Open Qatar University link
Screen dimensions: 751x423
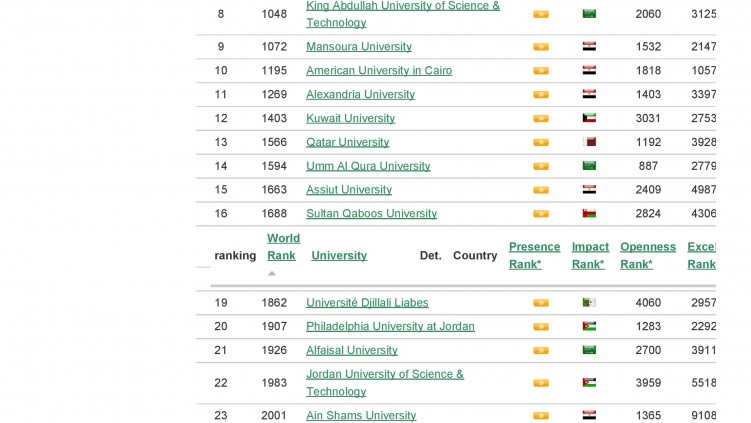(x=347, y=142)
